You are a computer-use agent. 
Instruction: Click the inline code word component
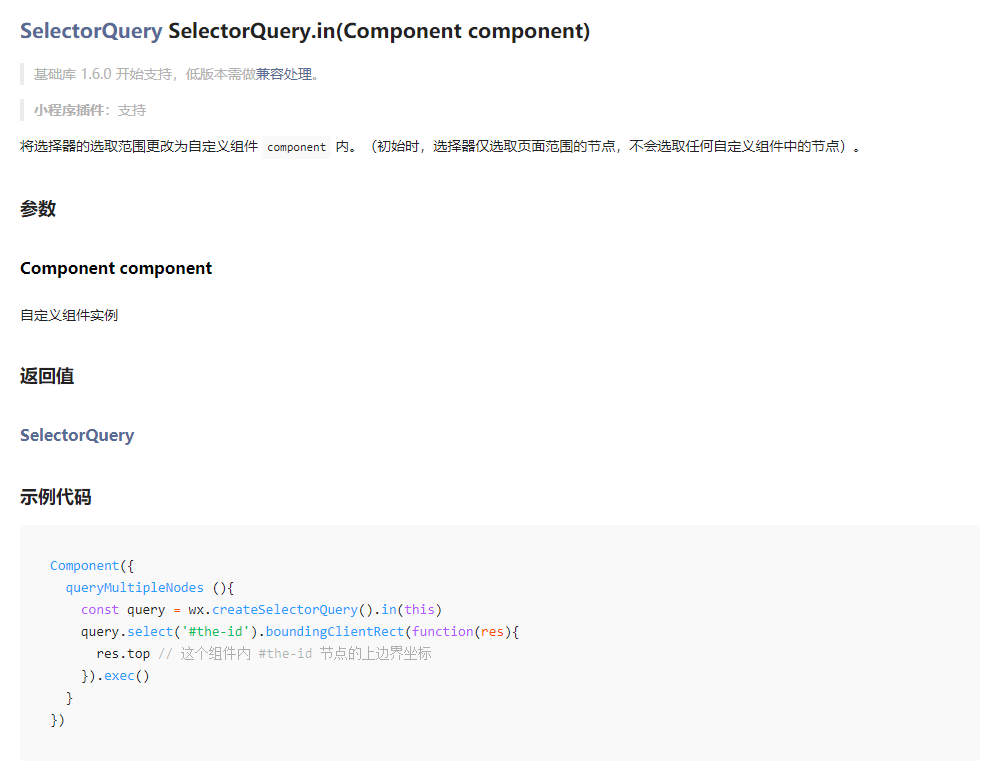tap(296, 147)
